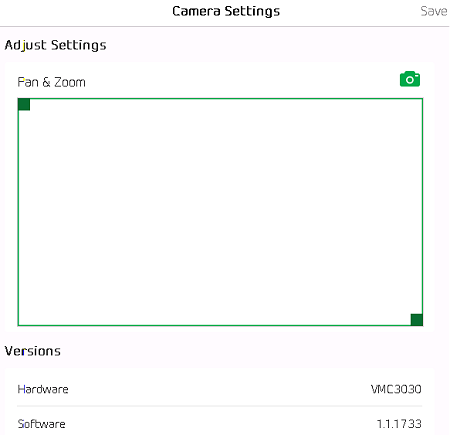Click the green camera snapshot icon
Image resolution: width=450 pixels, height=435 pixels.
[x=410, y=79]
